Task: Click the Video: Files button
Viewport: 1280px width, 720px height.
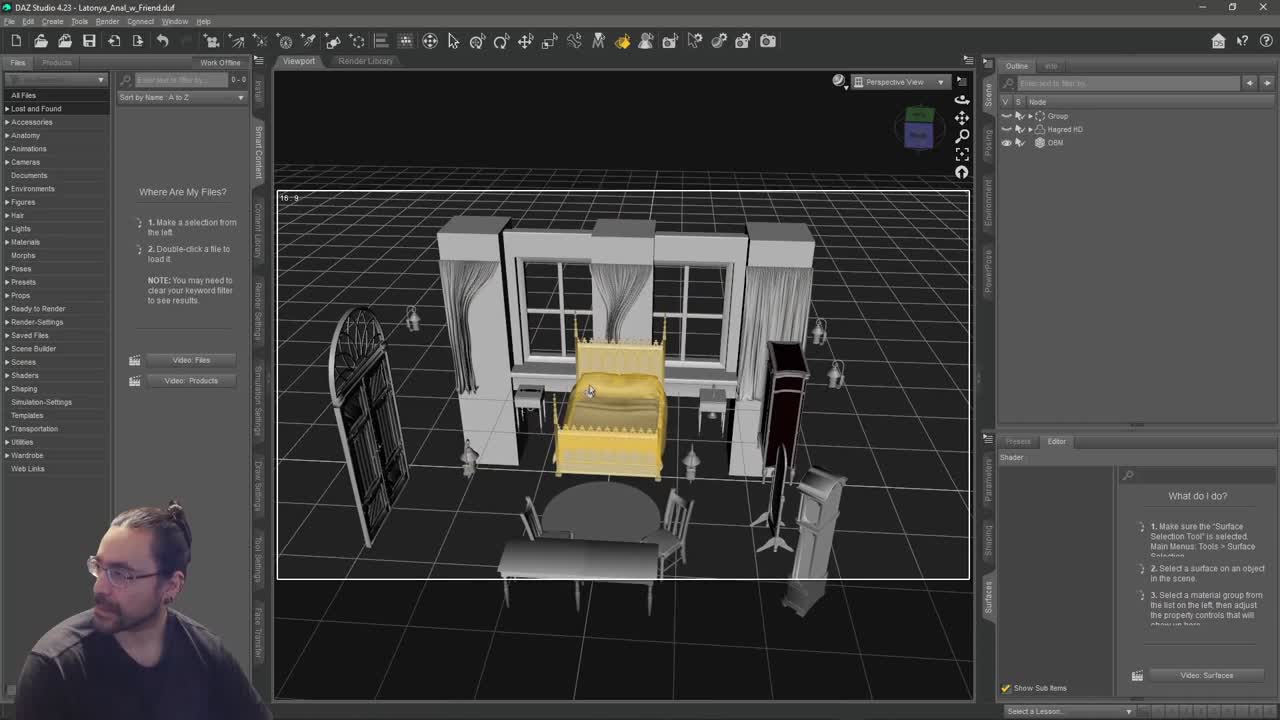Action: tap(190, 360)
